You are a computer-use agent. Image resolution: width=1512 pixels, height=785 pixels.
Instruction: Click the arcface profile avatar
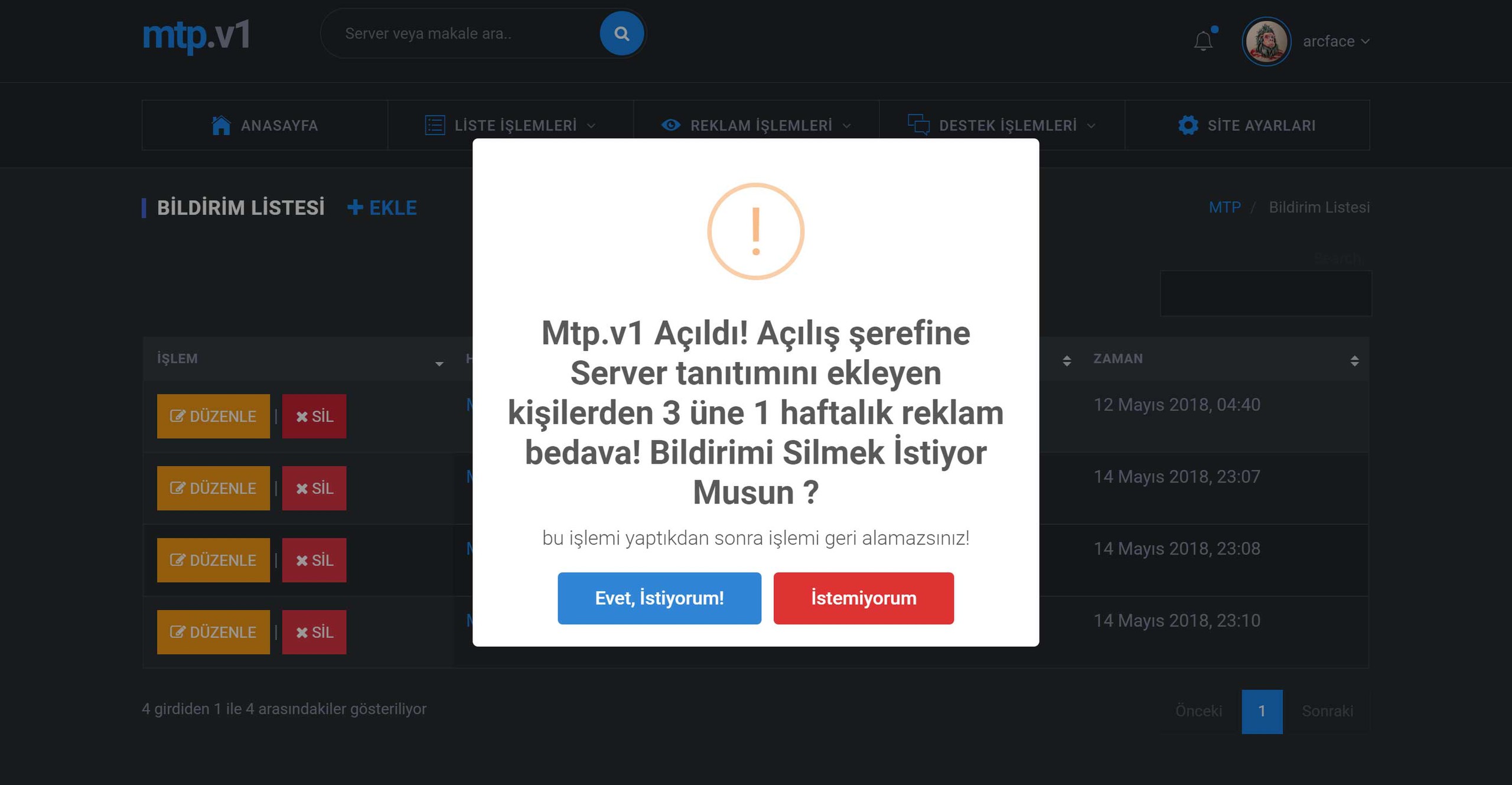point(1266,41)
